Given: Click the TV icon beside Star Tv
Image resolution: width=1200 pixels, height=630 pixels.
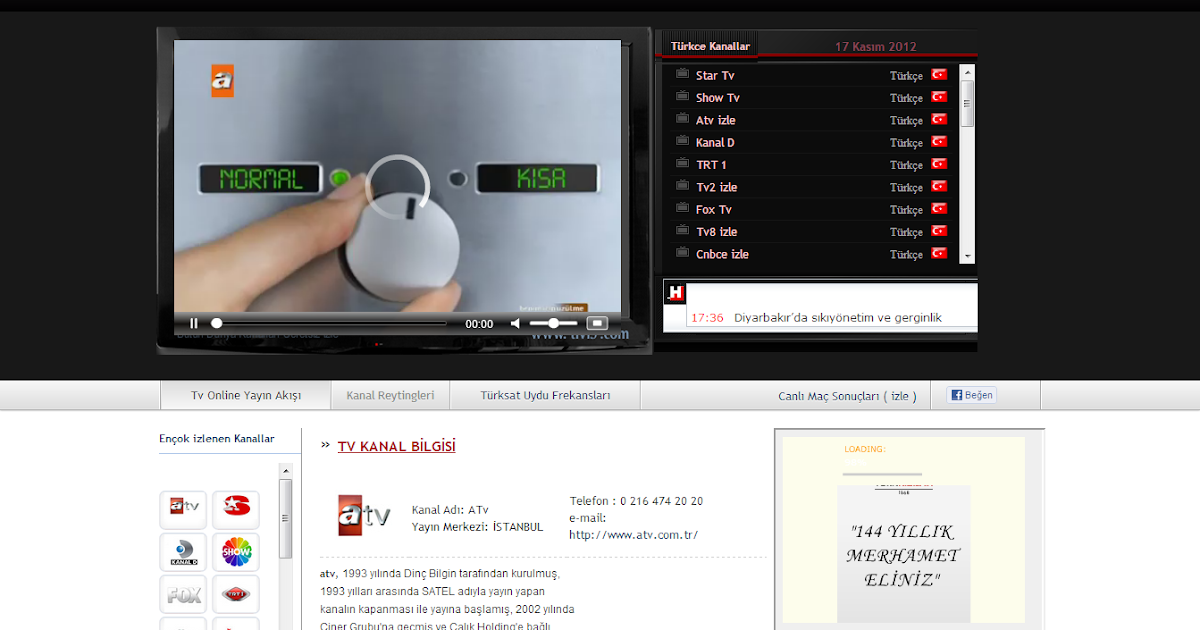Looking at the screenshot, I should click(x=683, y=74).
